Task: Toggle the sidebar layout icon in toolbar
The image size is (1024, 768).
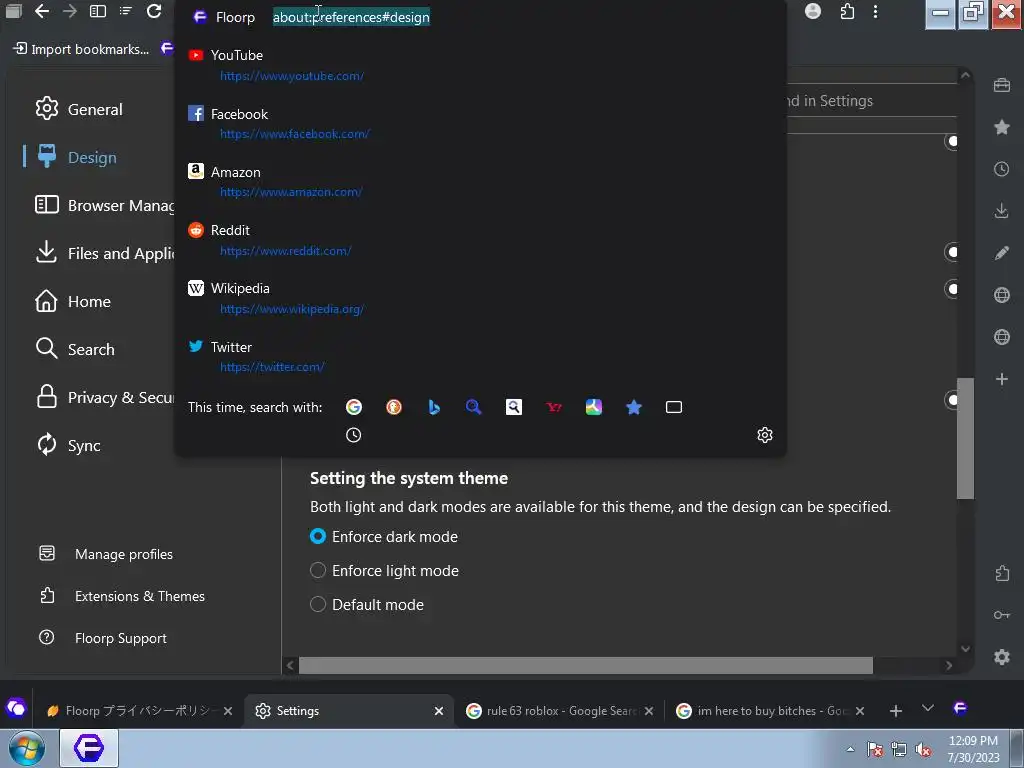Action: point(98,11)
